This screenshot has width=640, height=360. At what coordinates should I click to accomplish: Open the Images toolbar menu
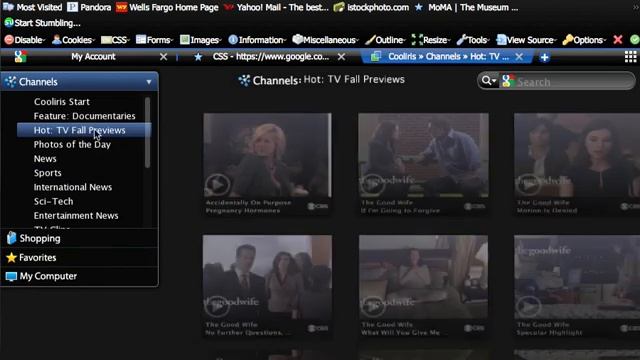(200, 40)
